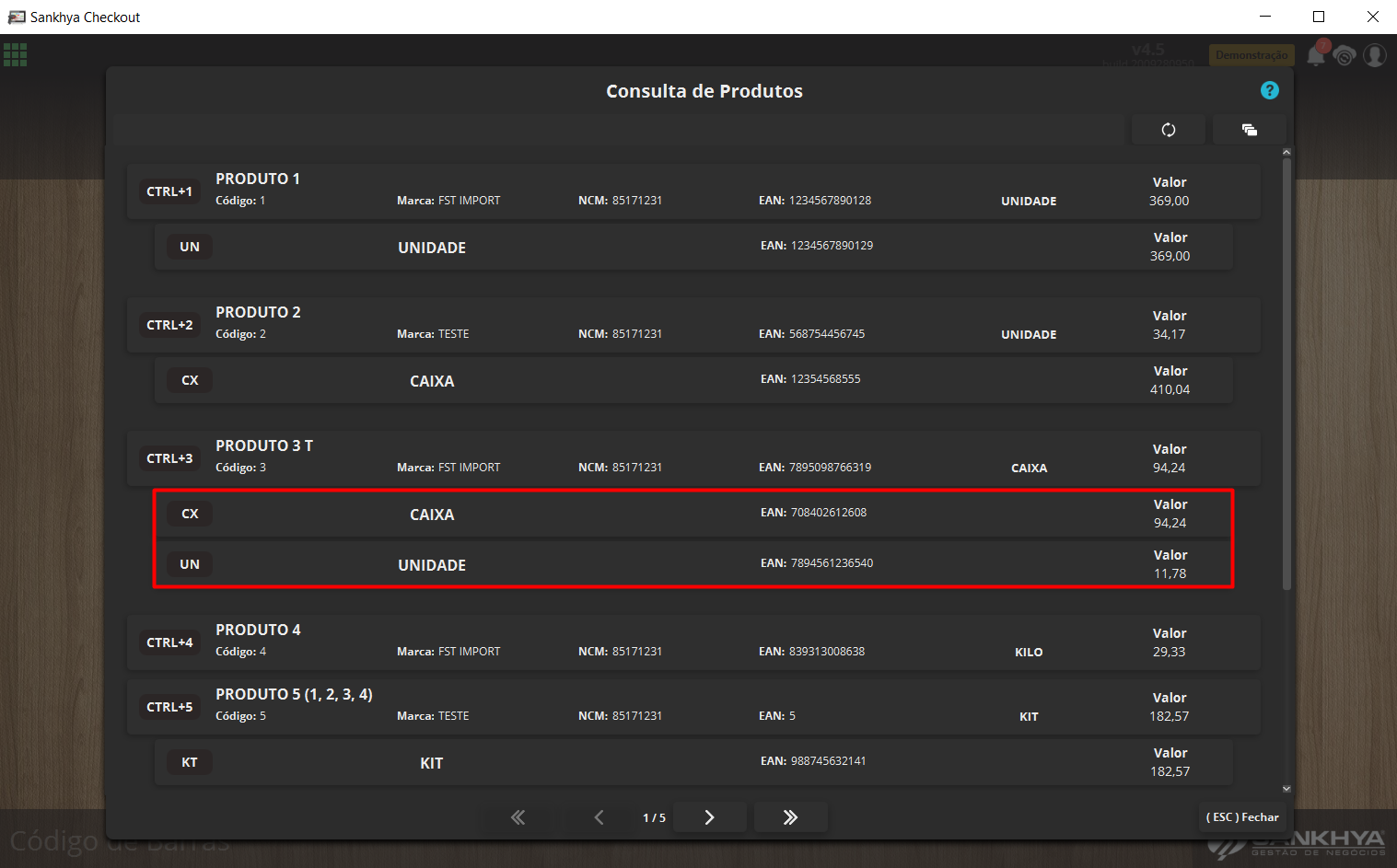Click the scrollbar down arrow
The height and width of the screenshot is (868, 1397).
(1286, 789)
